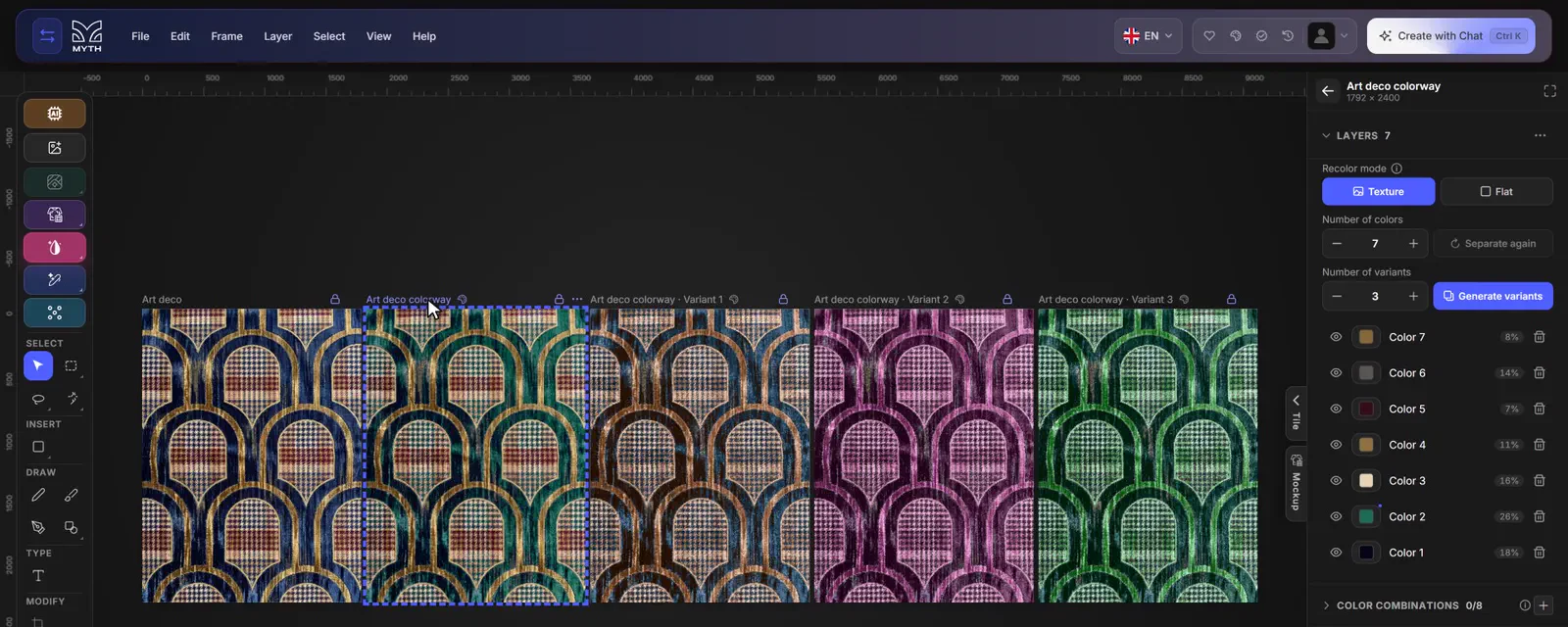
Task: Open the View menu
Action: (378, 36)
